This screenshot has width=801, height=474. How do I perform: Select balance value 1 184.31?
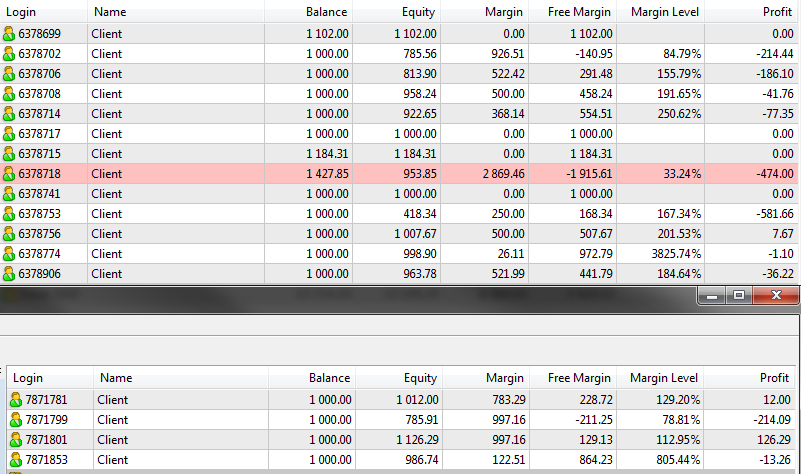pos(327,154)
